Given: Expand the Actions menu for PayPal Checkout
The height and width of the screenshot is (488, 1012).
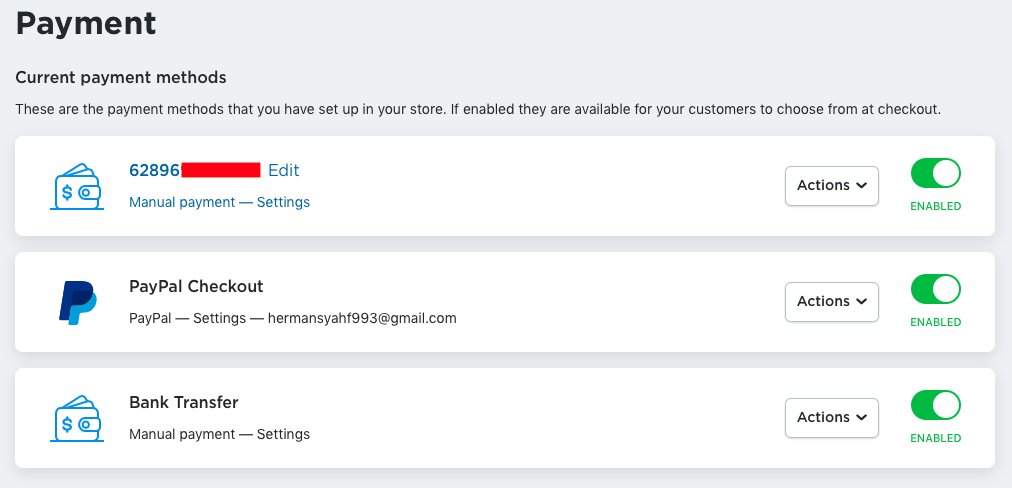Looking at the screenshot, I should (831, 302).
